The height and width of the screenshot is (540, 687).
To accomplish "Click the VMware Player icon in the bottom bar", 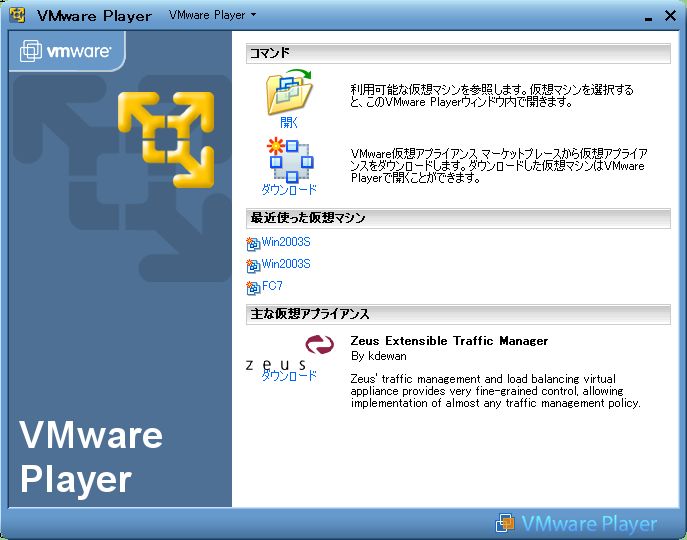I will click(505, 523).
